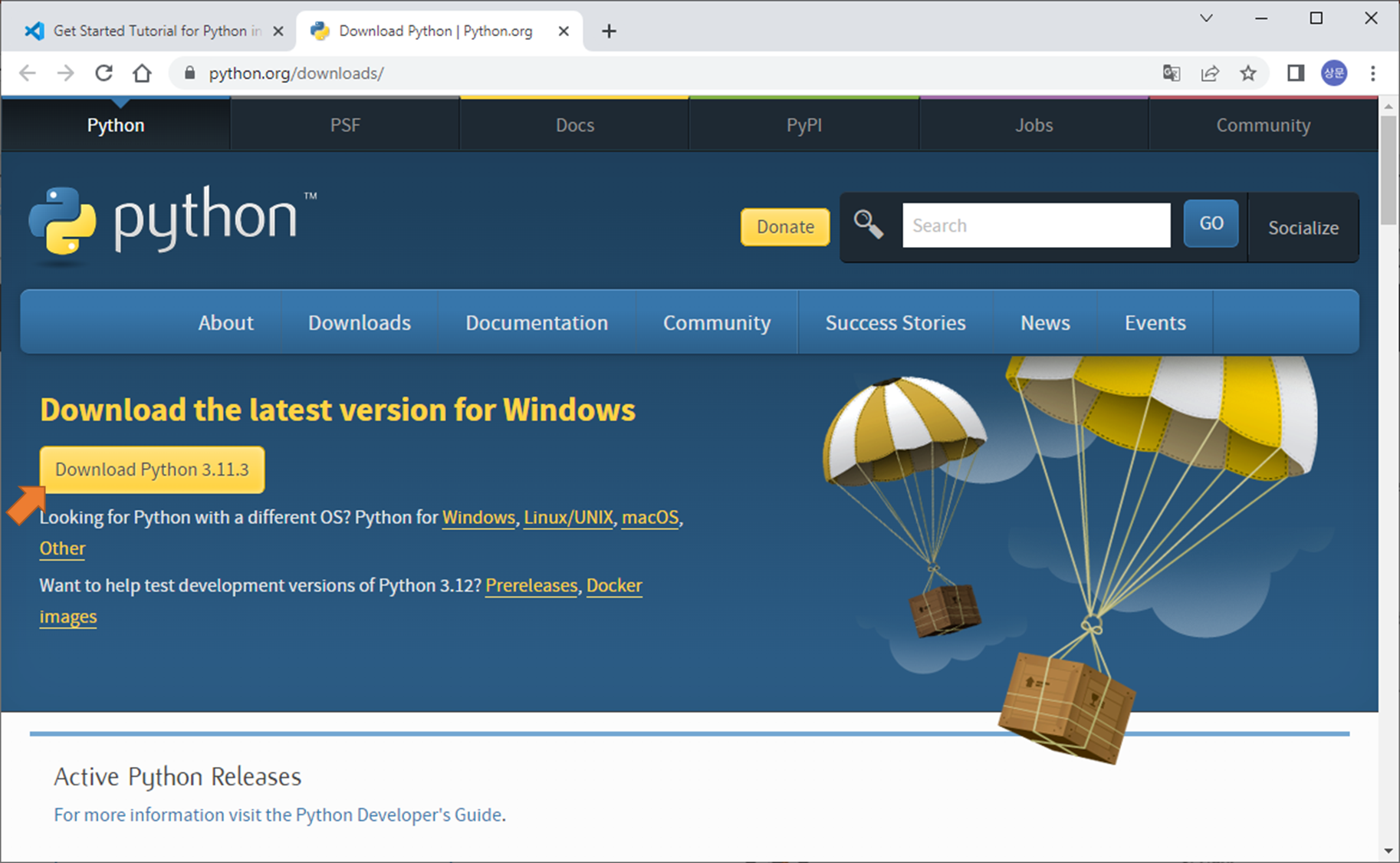
Task: Click the share page icon
Action: pos(1210,73)
